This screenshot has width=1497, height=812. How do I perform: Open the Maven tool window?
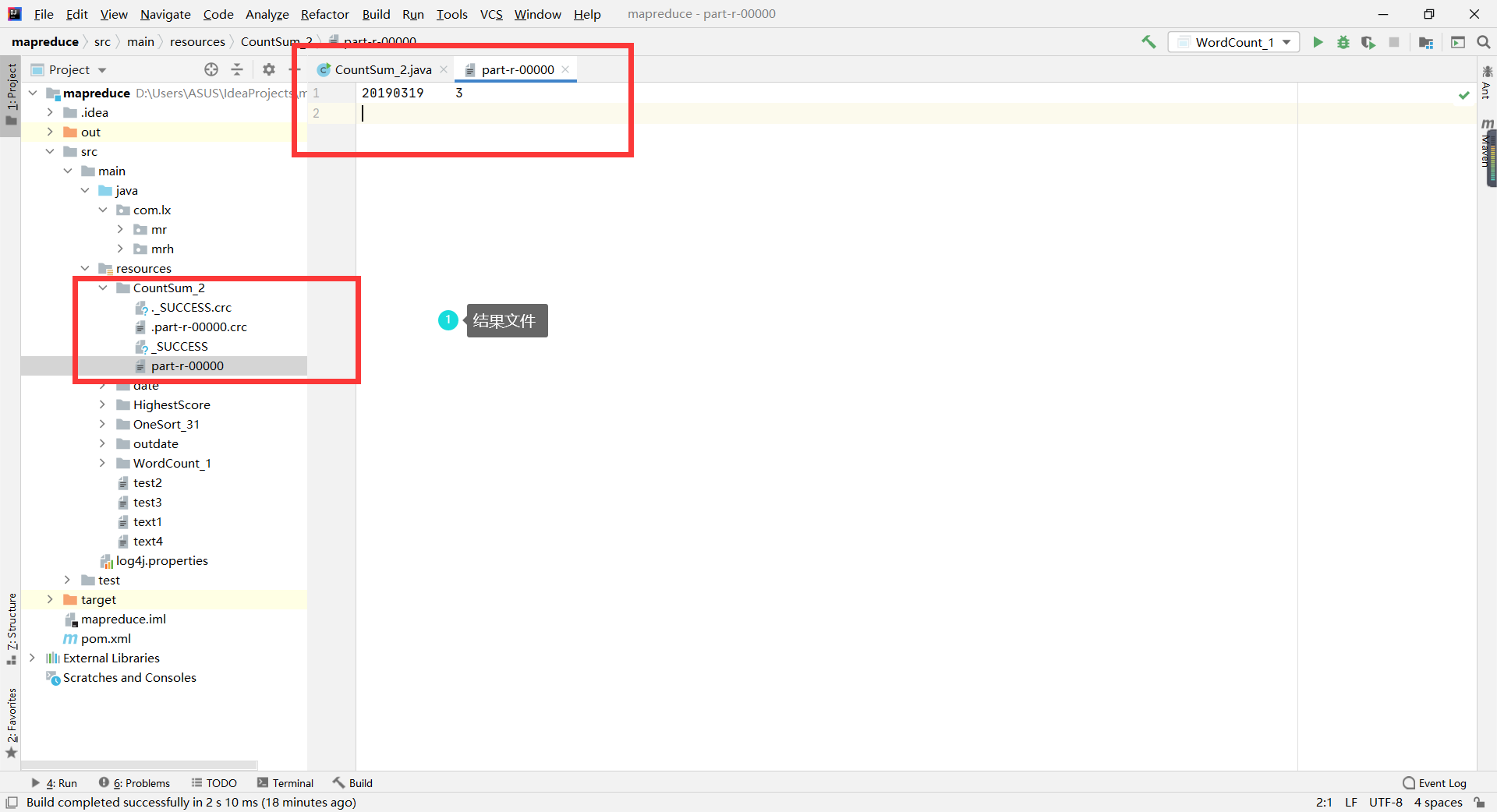point(1488,144)
